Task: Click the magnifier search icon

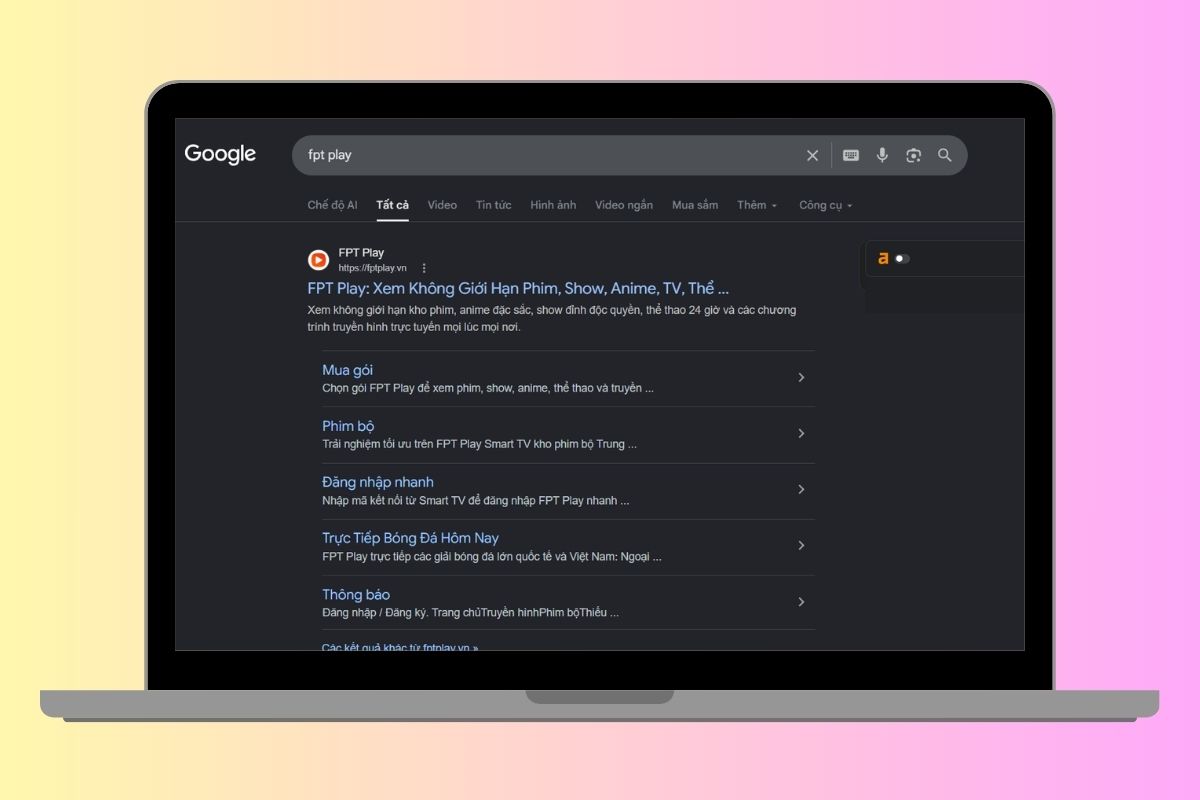Action: tap(944, 155)
